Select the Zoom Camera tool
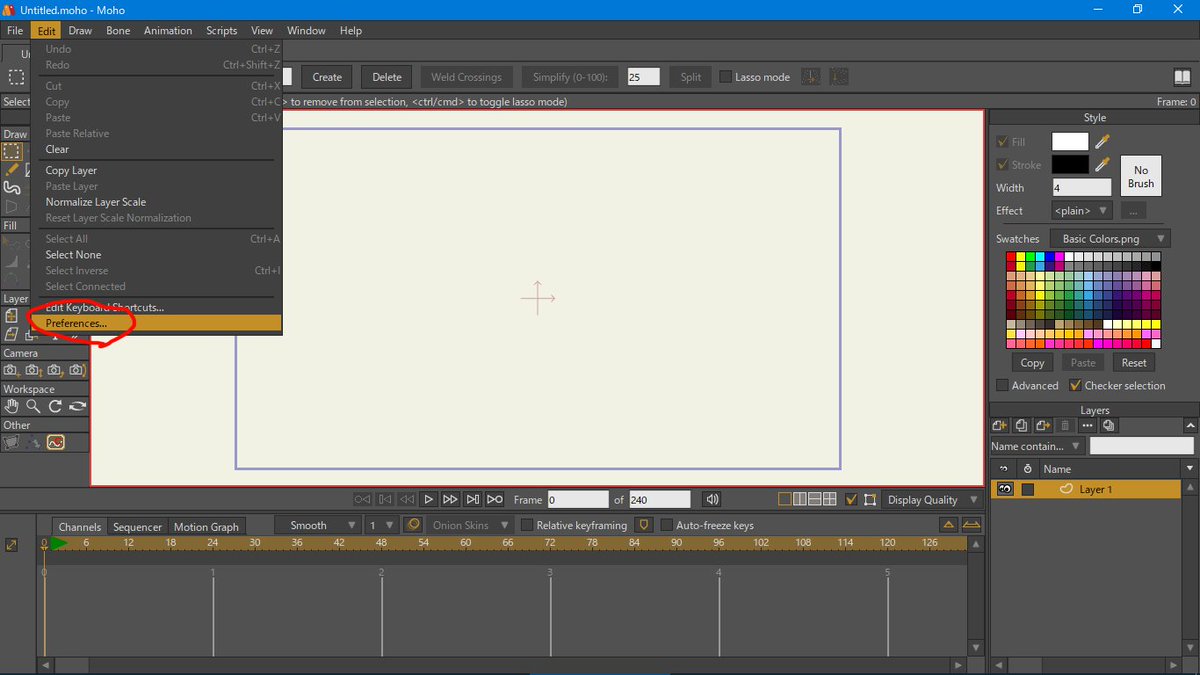The height and width of the screenshot is (675, 1200). point(33,370)
